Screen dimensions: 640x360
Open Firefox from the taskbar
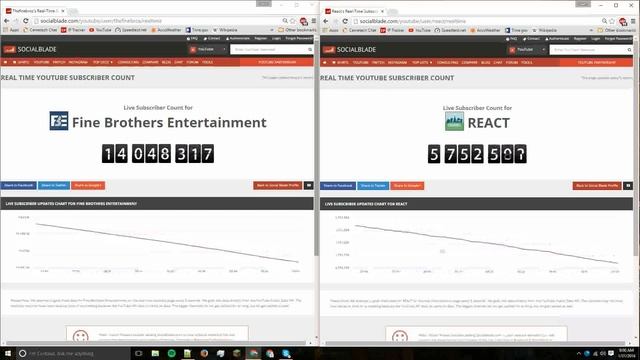[x=204, y=353]
